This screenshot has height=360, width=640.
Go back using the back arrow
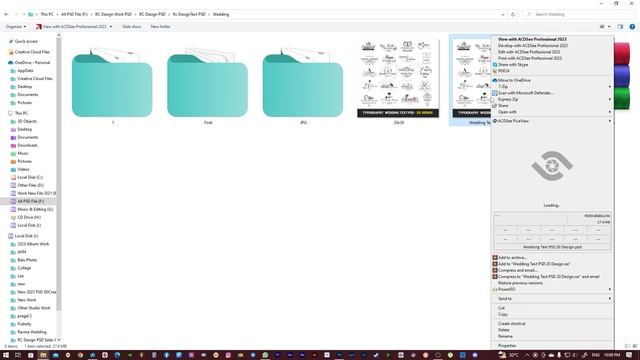(x=6, y=14)
